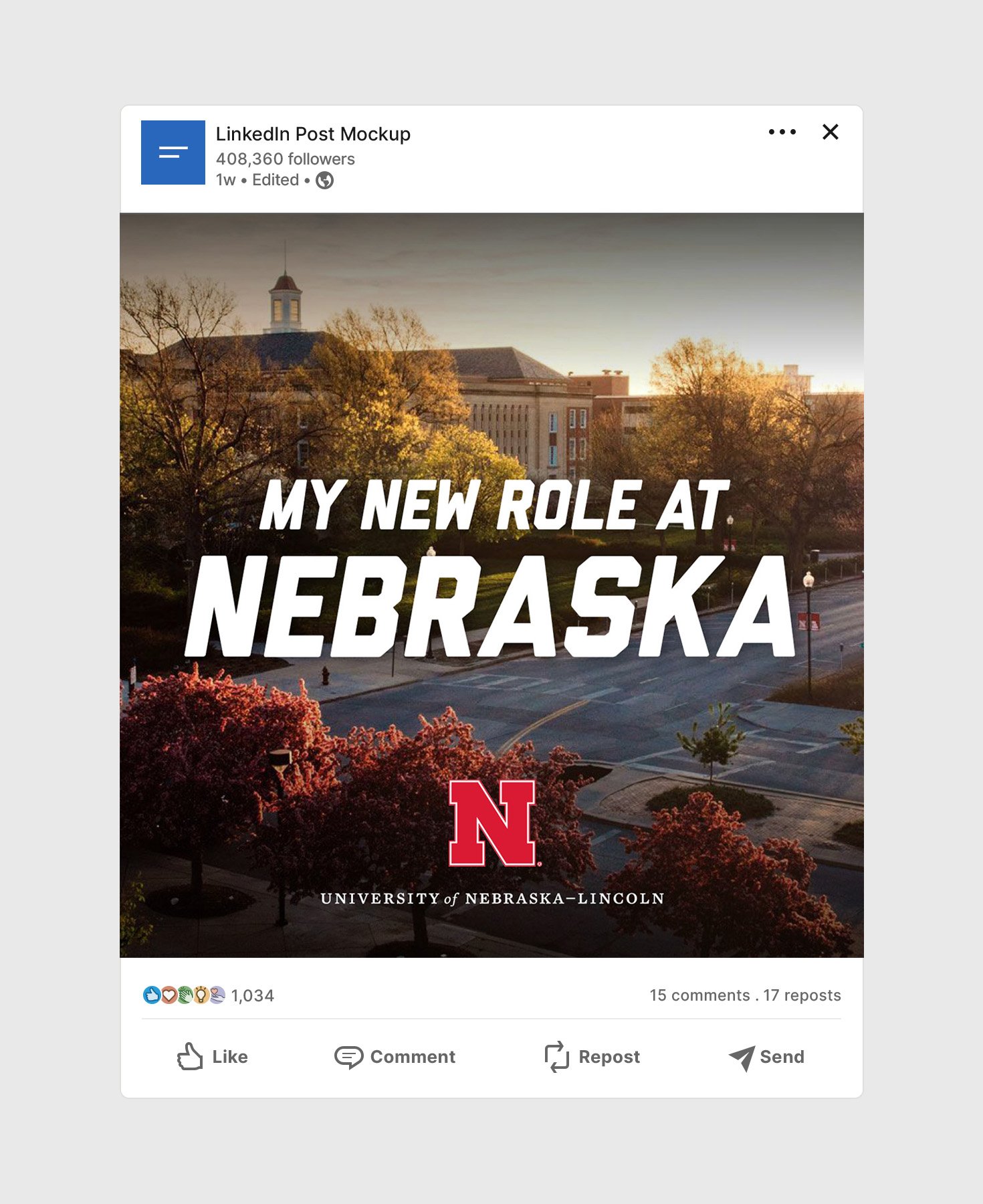Dismiss the post with the X icon
This screenshot has height=1204, width=983.
click(830, 132)
